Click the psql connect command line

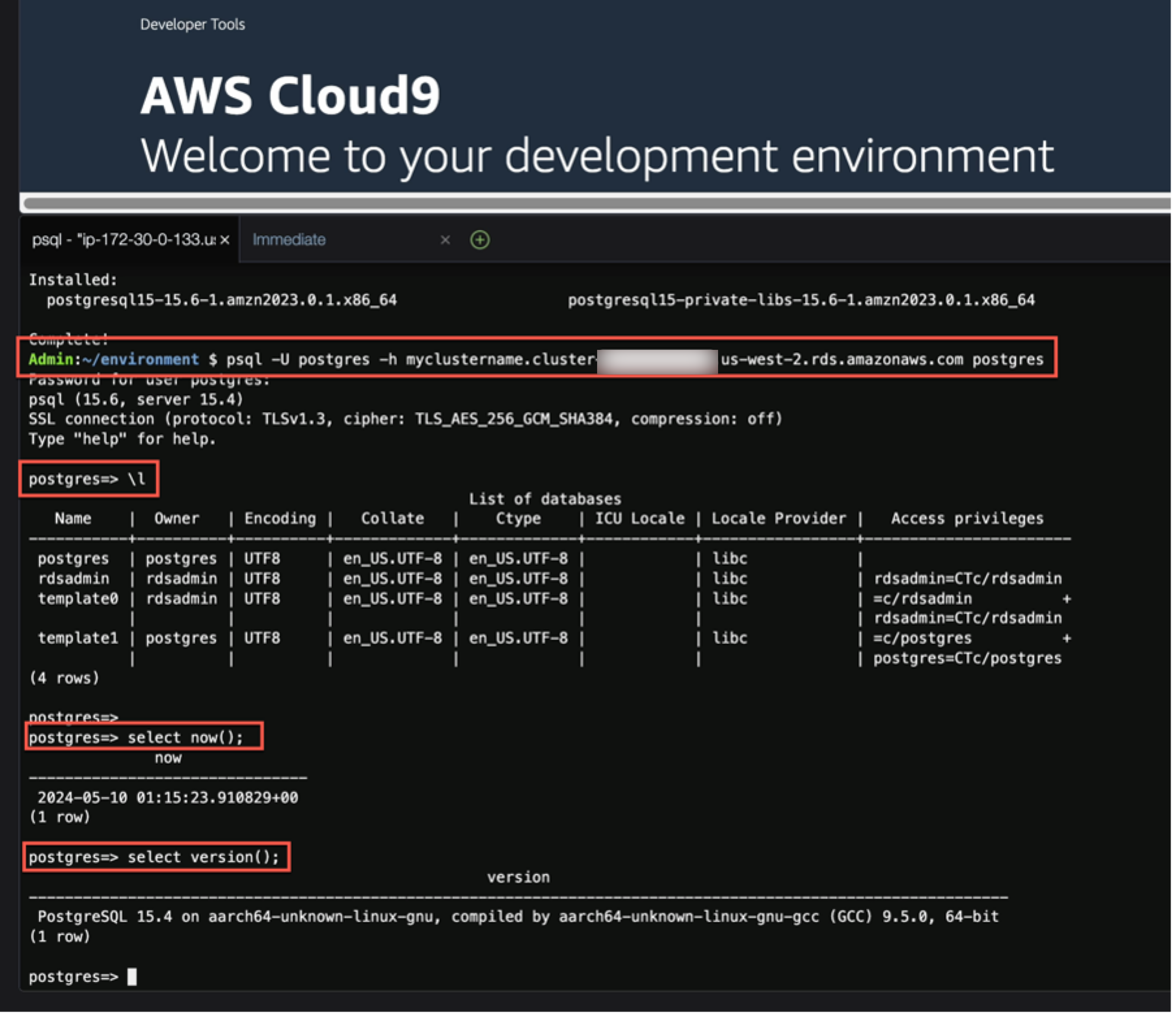536,360
